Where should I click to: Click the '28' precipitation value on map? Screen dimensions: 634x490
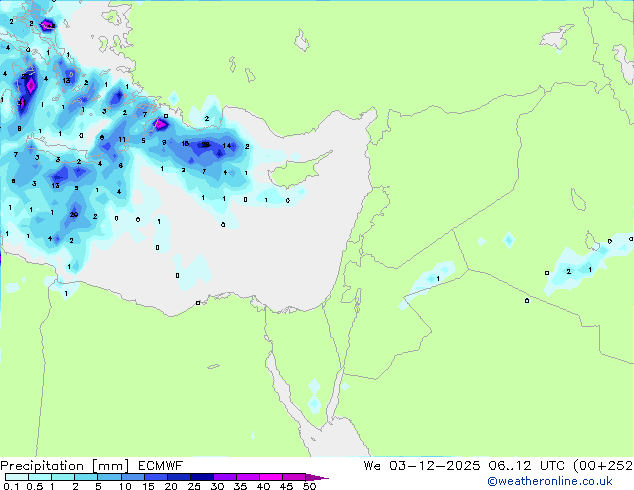tap(205, 144)
